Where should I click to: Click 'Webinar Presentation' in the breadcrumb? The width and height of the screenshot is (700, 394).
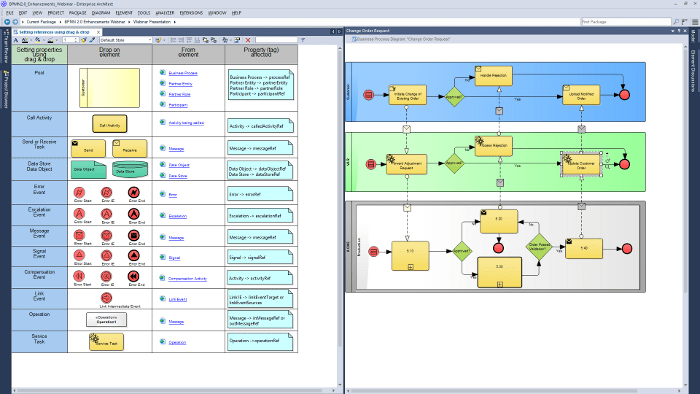click(152, 21)
